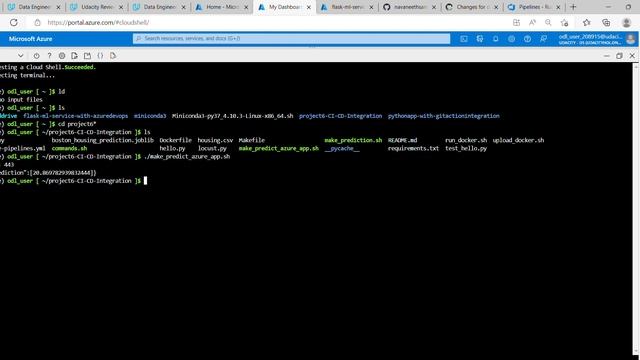This screenshot has width=640, height=360.
Task: Open Cloud Shell help question mark
Action: click(49, 56)
